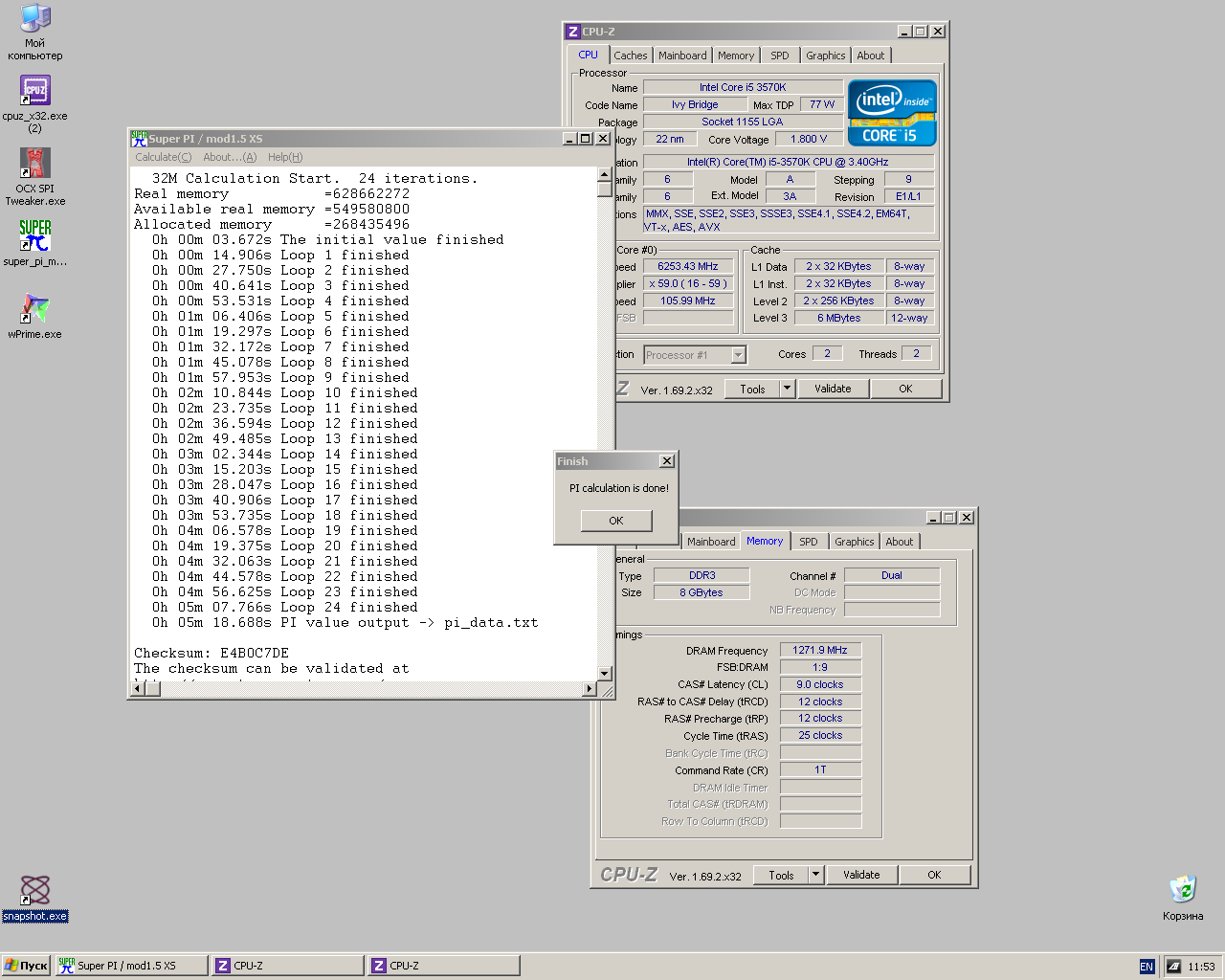Screen dimensions: 1225x980
Task: Click Tools button in lower CPU-Z
Action: pos(781,875)
